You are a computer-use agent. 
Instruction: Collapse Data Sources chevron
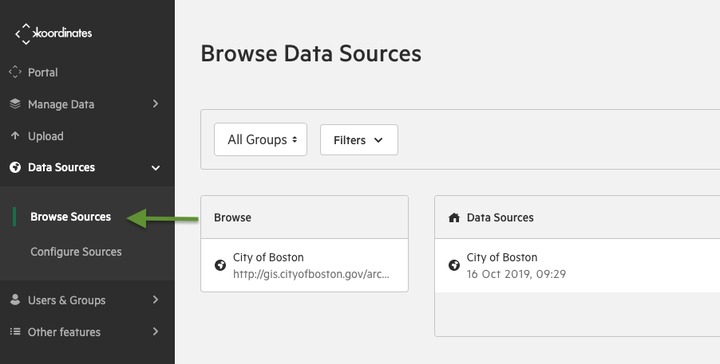pyautogui.click(x=156, y=168)
